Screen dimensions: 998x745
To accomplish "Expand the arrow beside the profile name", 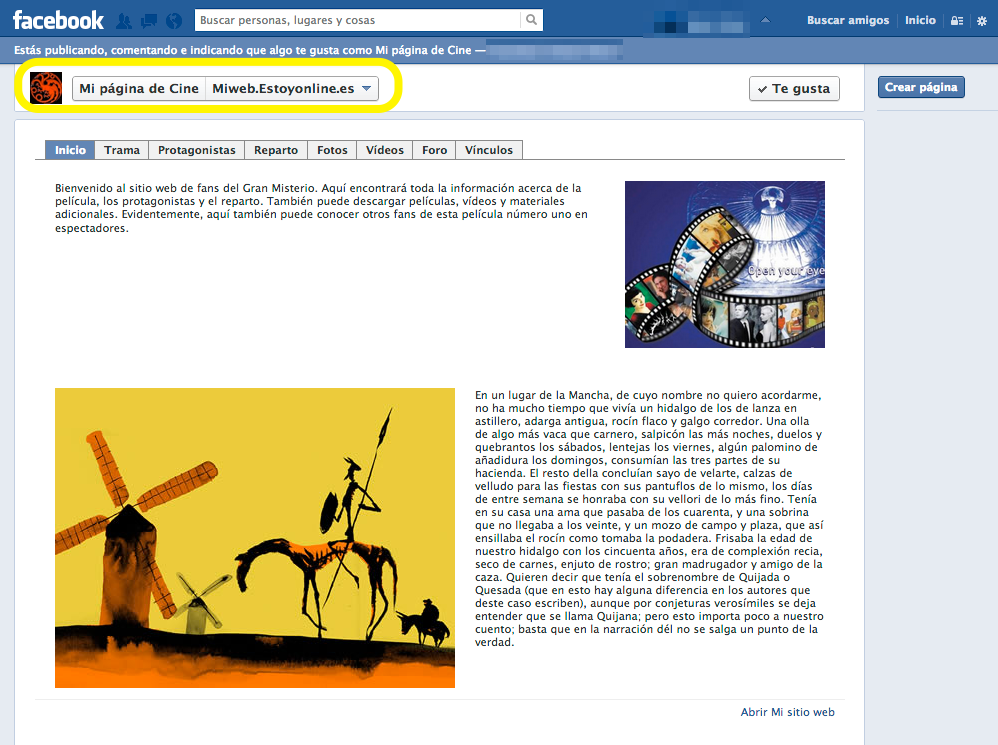I will tap(766, 20).
